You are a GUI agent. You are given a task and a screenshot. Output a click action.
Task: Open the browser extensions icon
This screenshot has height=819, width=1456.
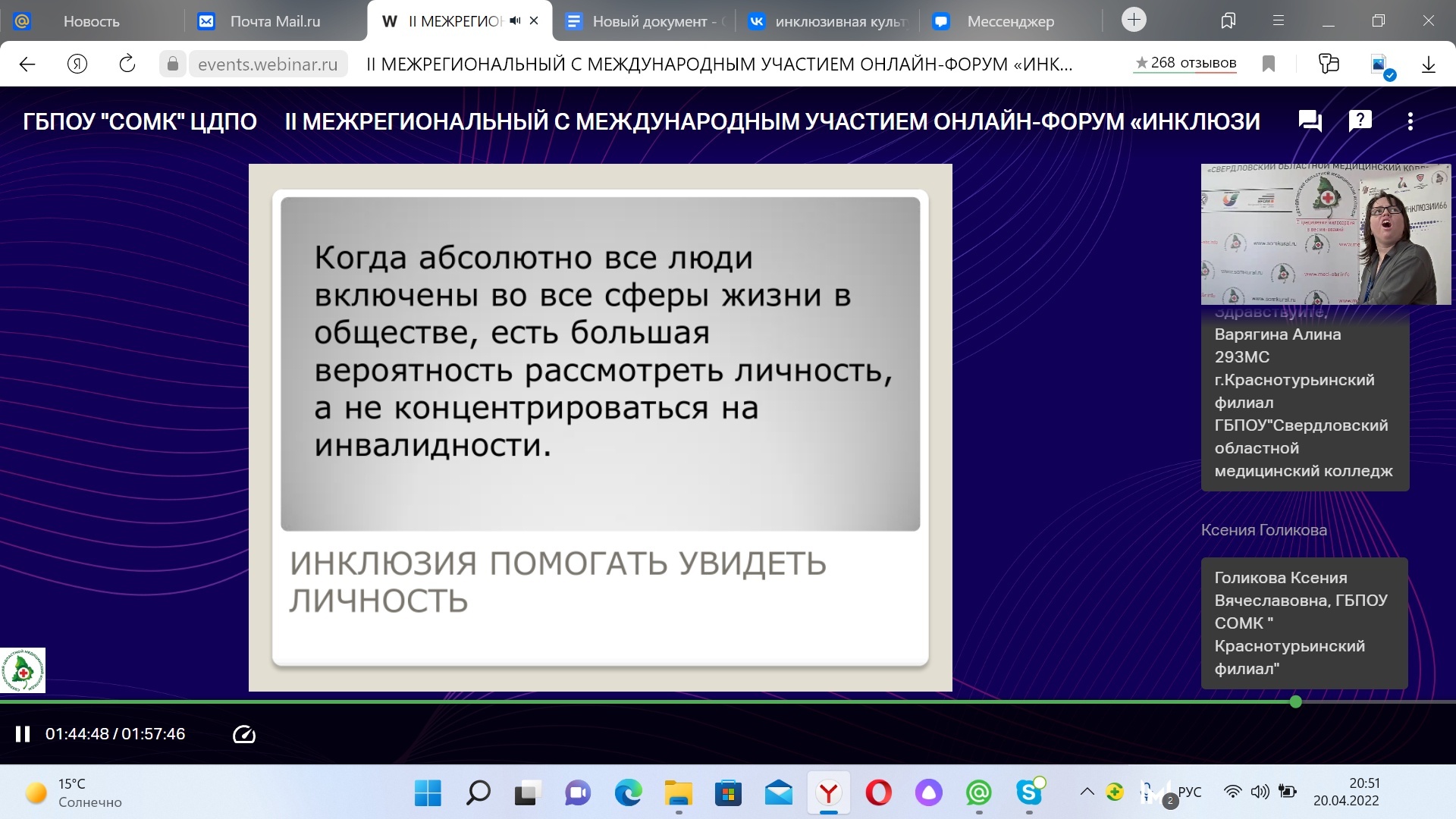[1329, 64]
